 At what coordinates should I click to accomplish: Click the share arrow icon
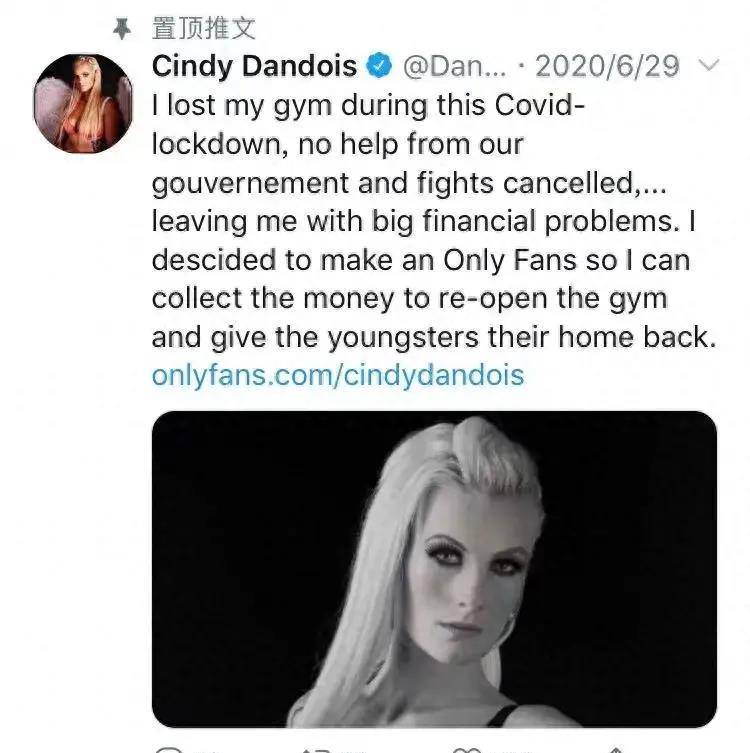point(616,750)
